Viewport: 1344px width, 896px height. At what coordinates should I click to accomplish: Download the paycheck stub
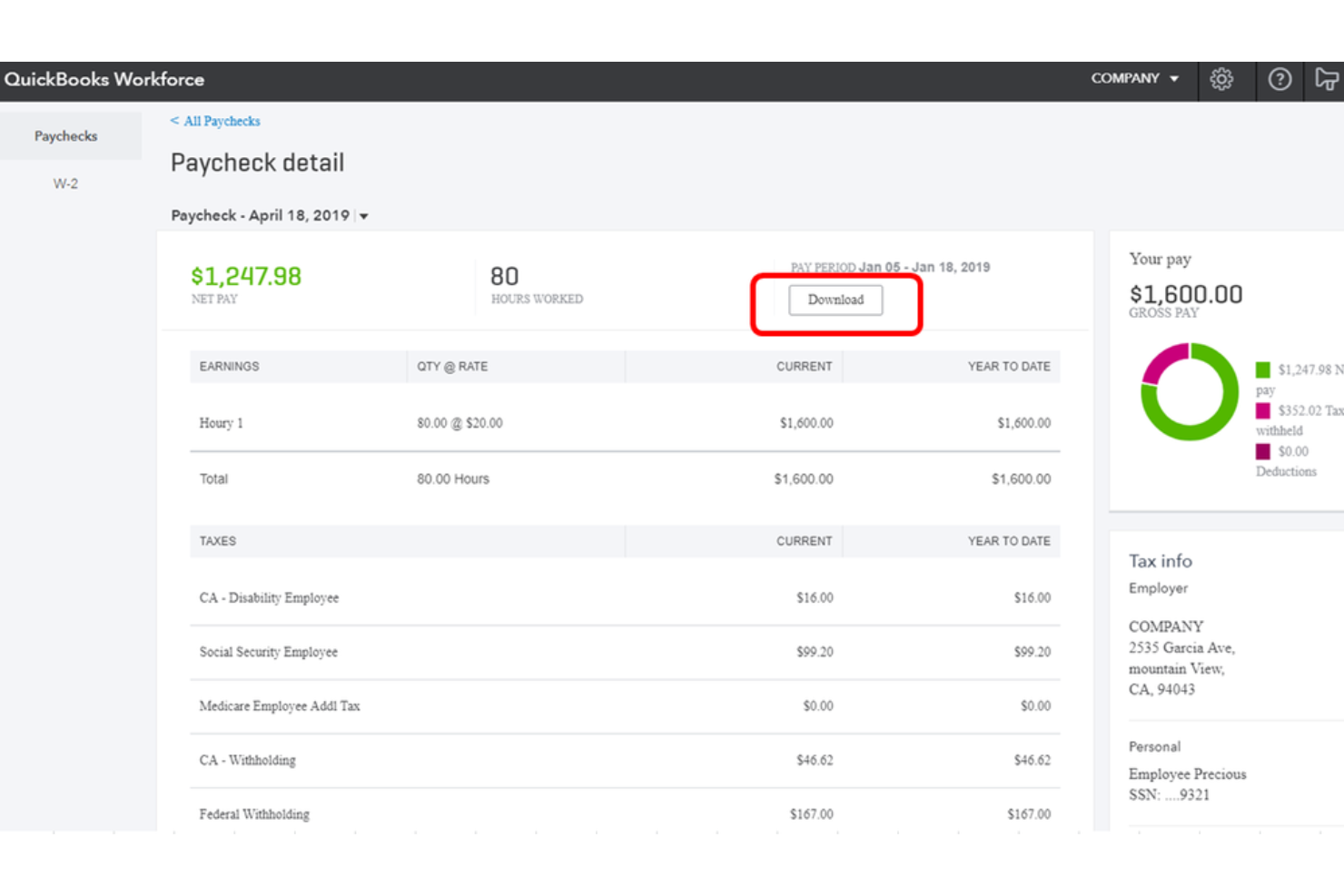tap(835, 300)
